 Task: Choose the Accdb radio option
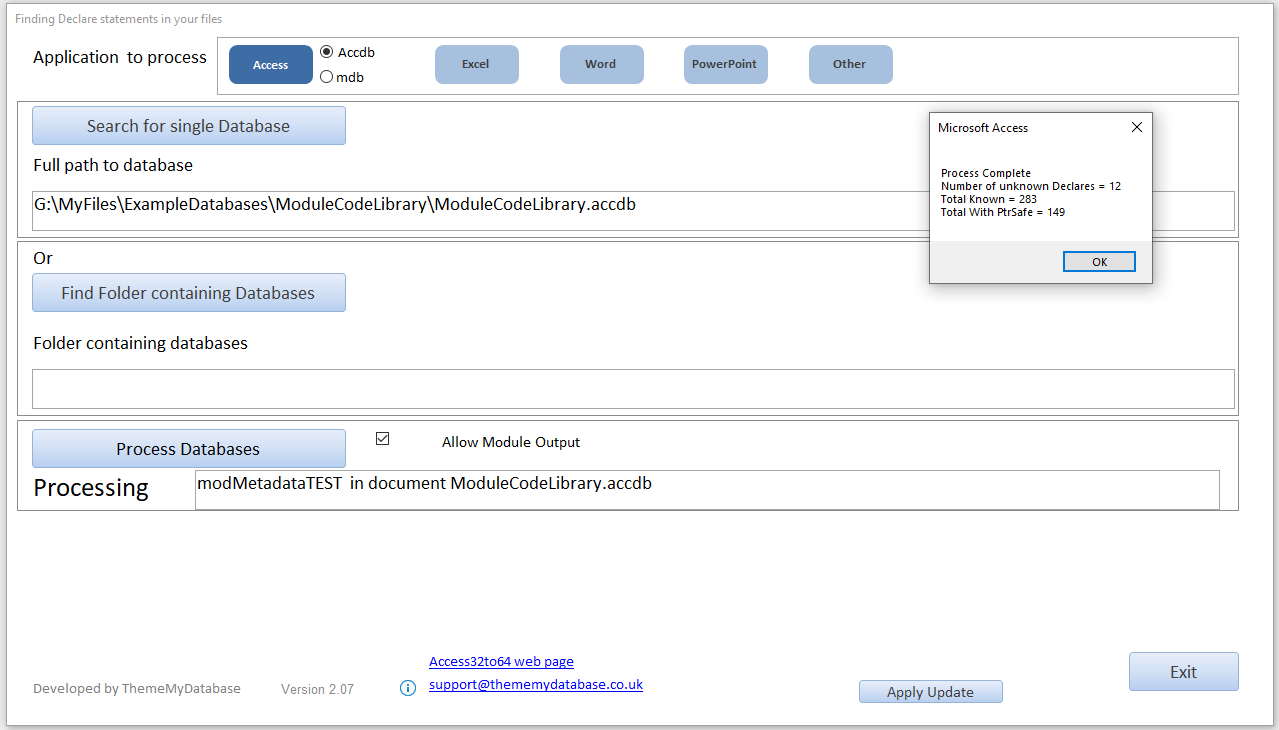[326, 52]
